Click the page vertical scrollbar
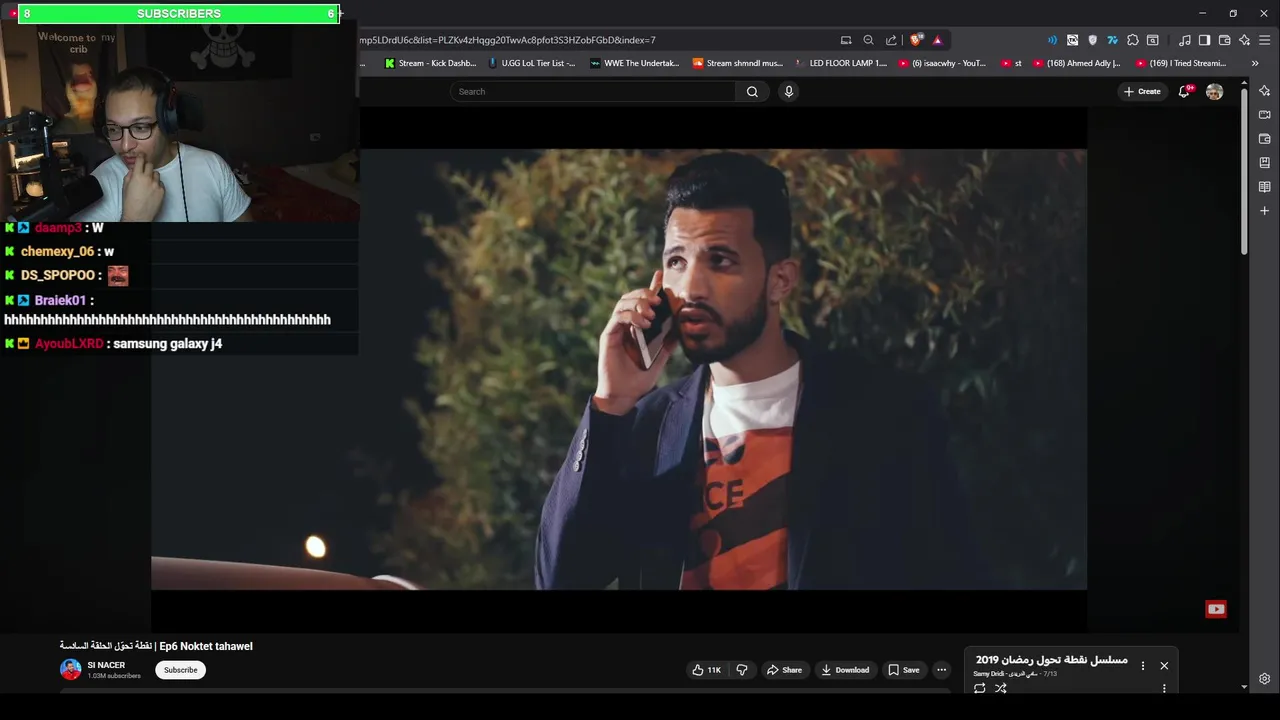The image size is (1280, 720). [x=1244, y=170]
